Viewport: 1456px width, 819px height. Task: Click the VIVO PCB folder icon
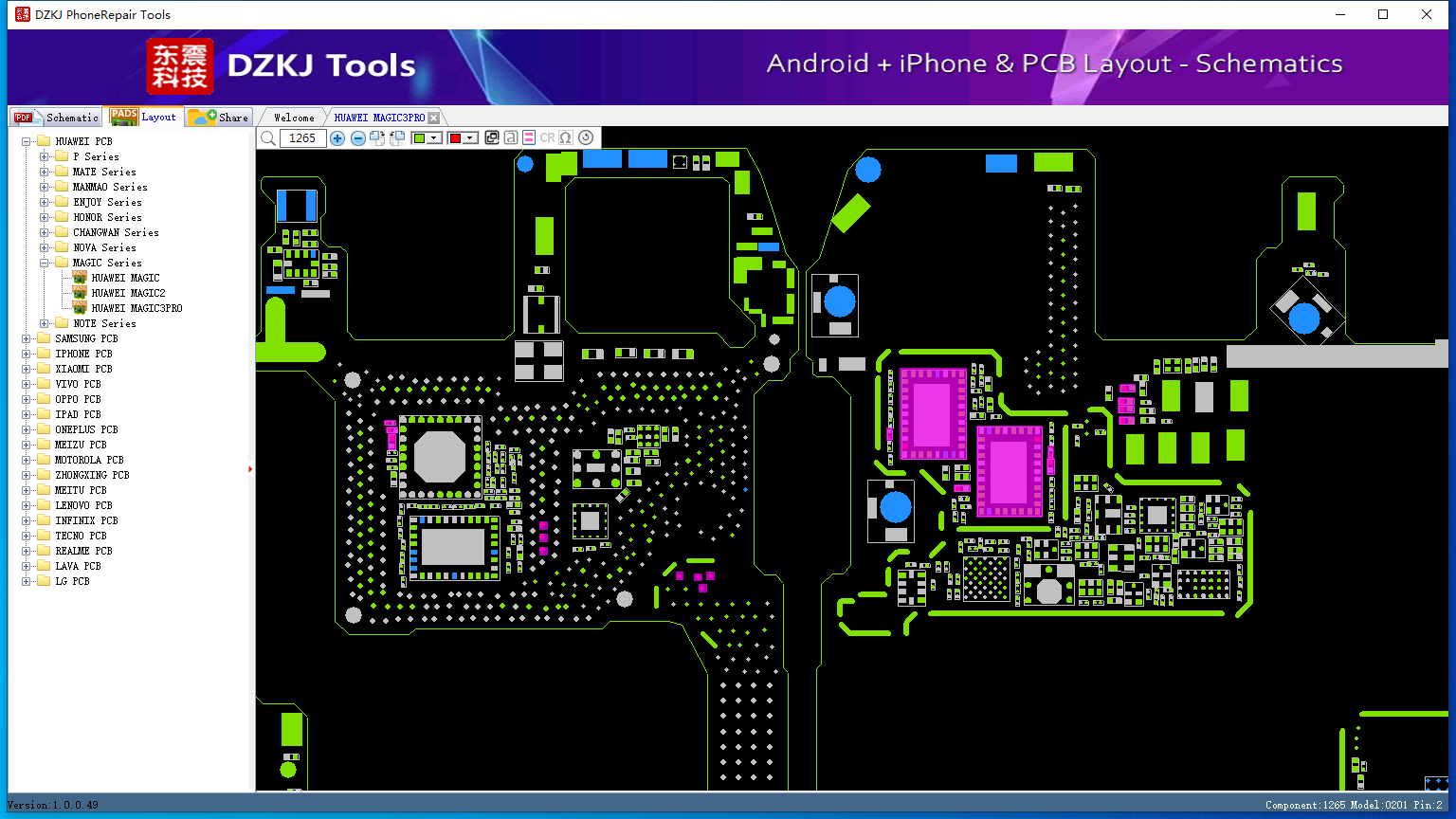click(x=44, y=384)
